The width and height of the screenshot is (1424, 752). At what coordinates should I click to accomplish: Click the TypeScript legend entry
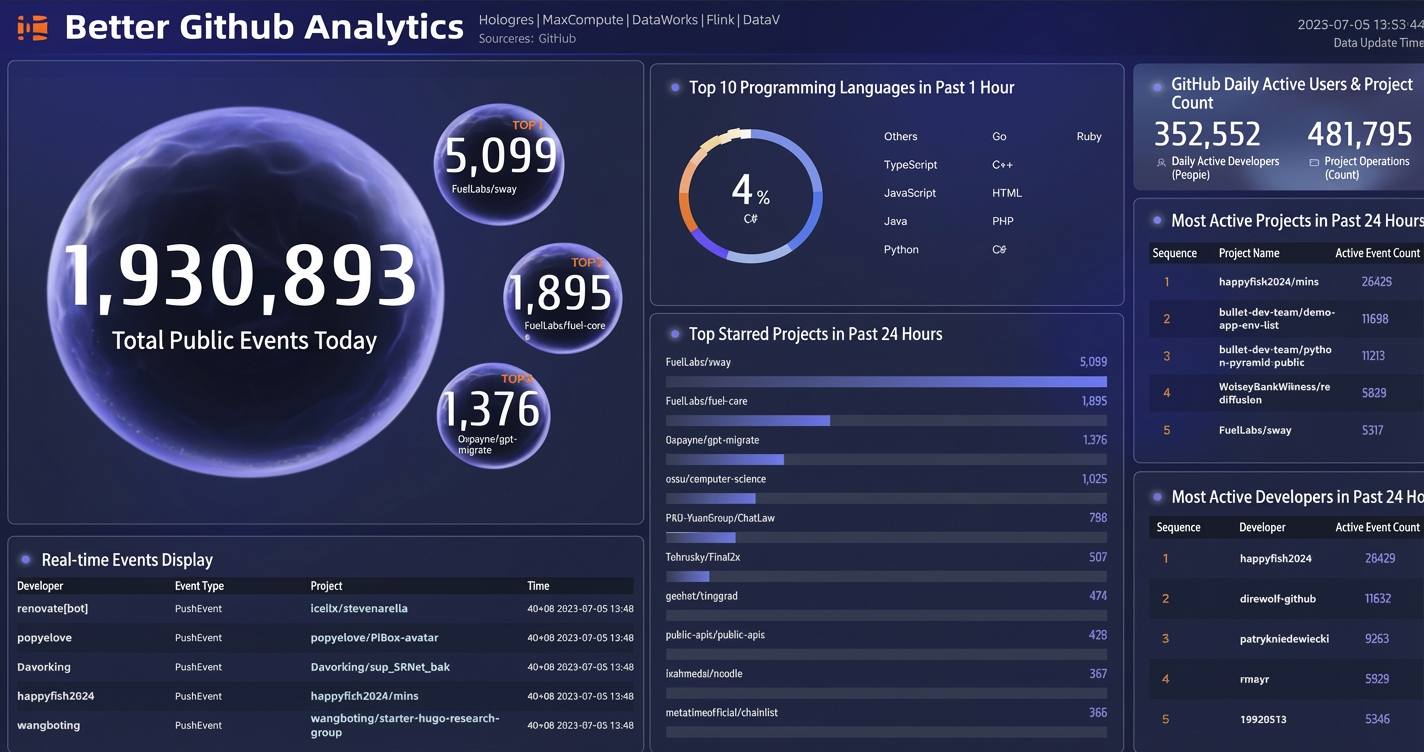point(910,165)
